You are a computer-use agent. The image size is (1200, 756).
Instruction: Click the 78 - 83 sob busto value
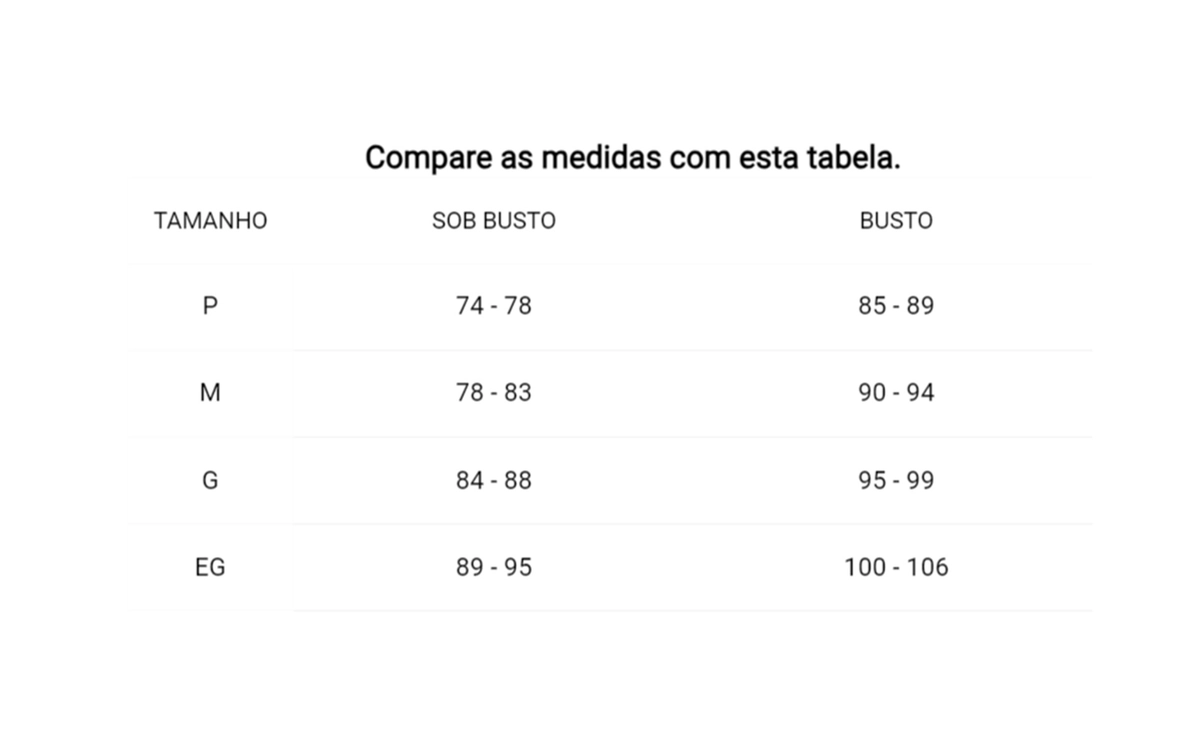coord(494,393)
